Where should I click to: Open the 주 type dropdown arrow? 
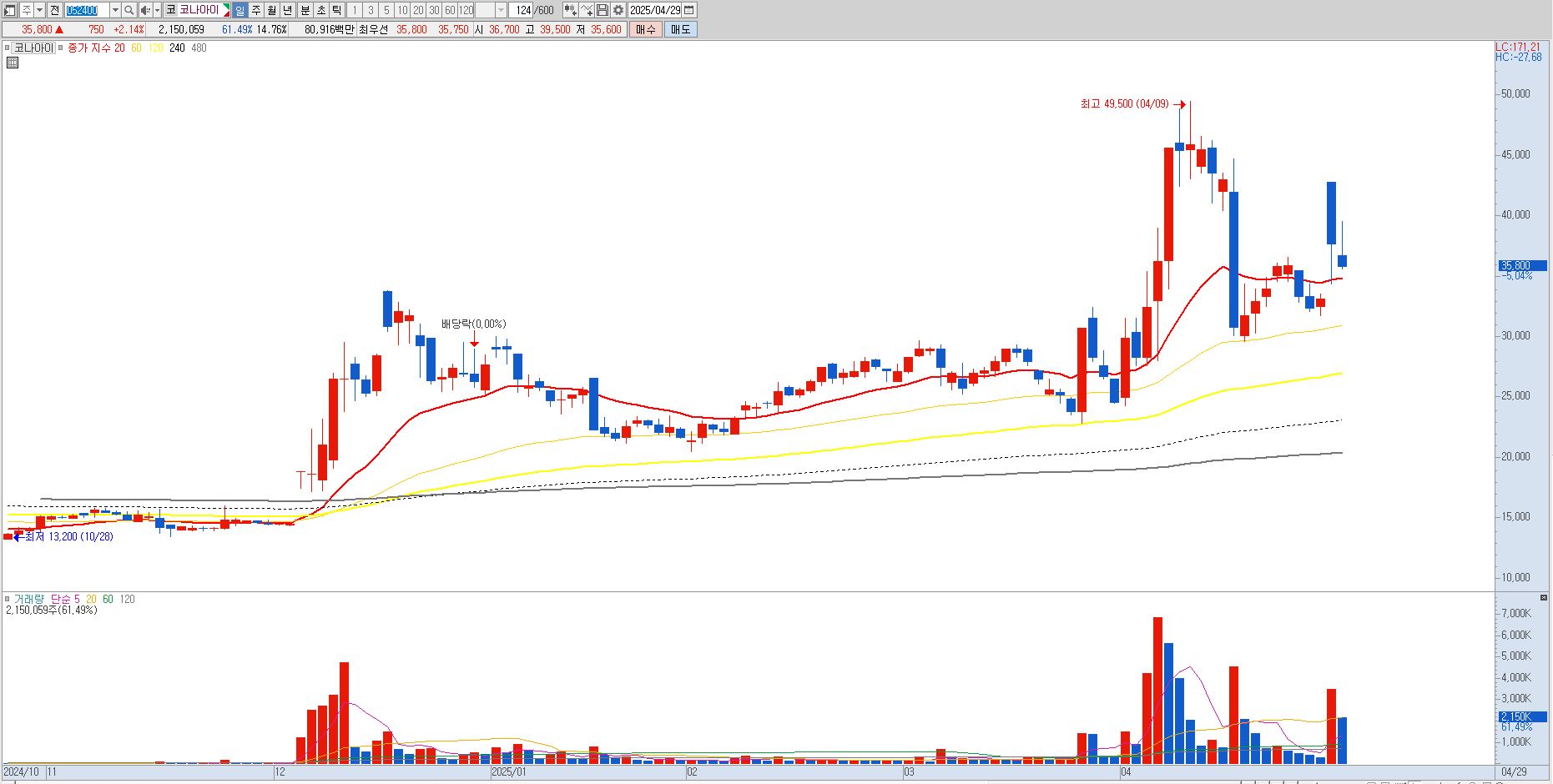(38, 10)
